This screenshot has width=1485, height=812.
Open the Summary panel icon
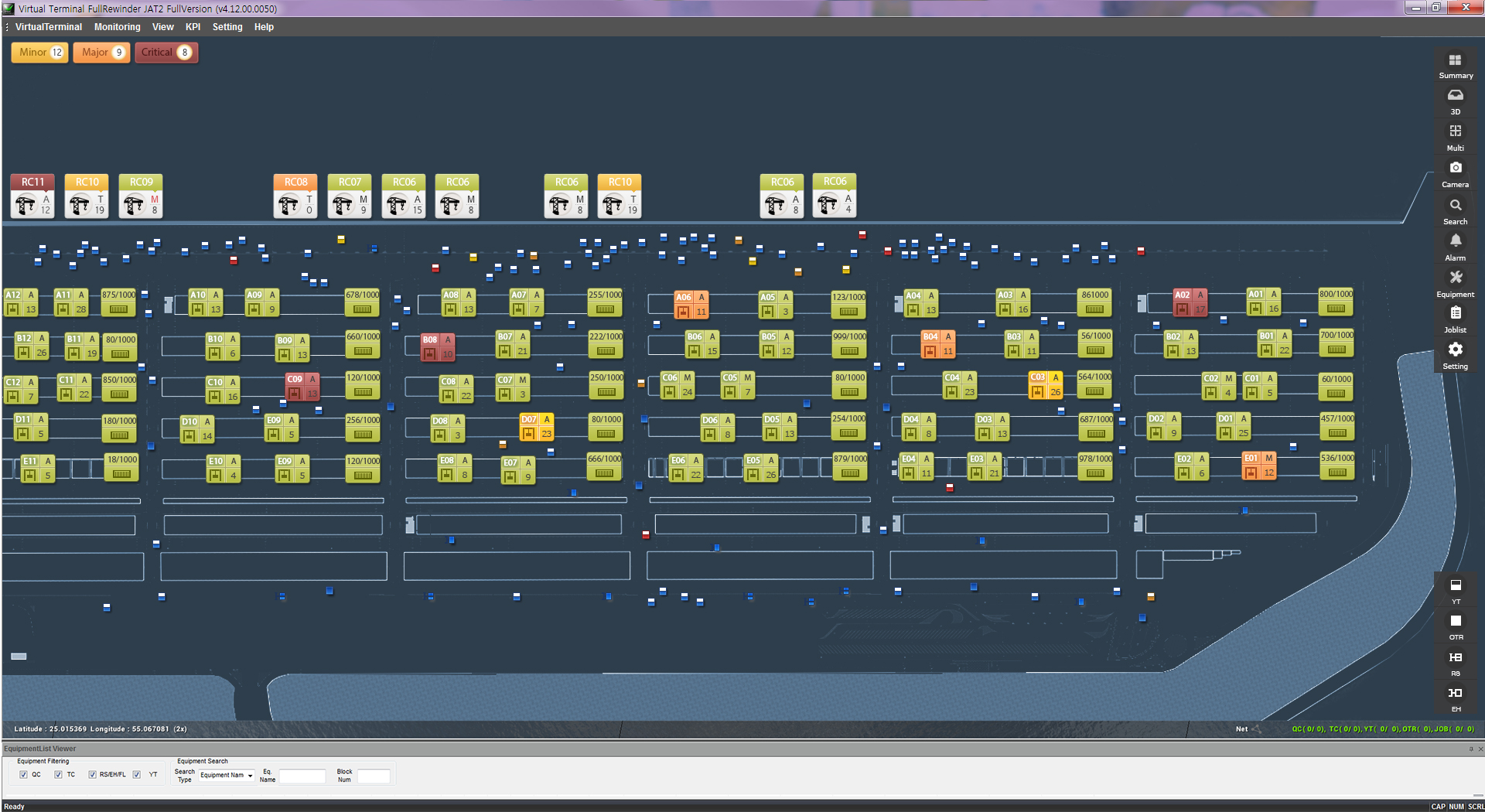pyautogui.click(x=1455, y=61)
